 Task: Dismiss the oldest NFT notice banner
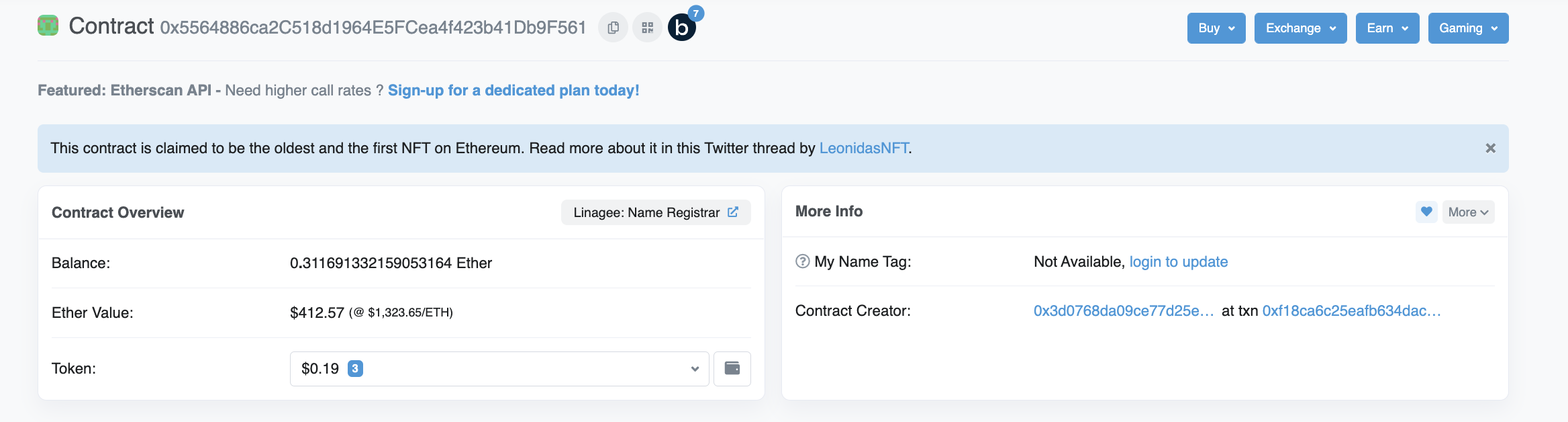pyautogui.click(x=1490, y=148)
